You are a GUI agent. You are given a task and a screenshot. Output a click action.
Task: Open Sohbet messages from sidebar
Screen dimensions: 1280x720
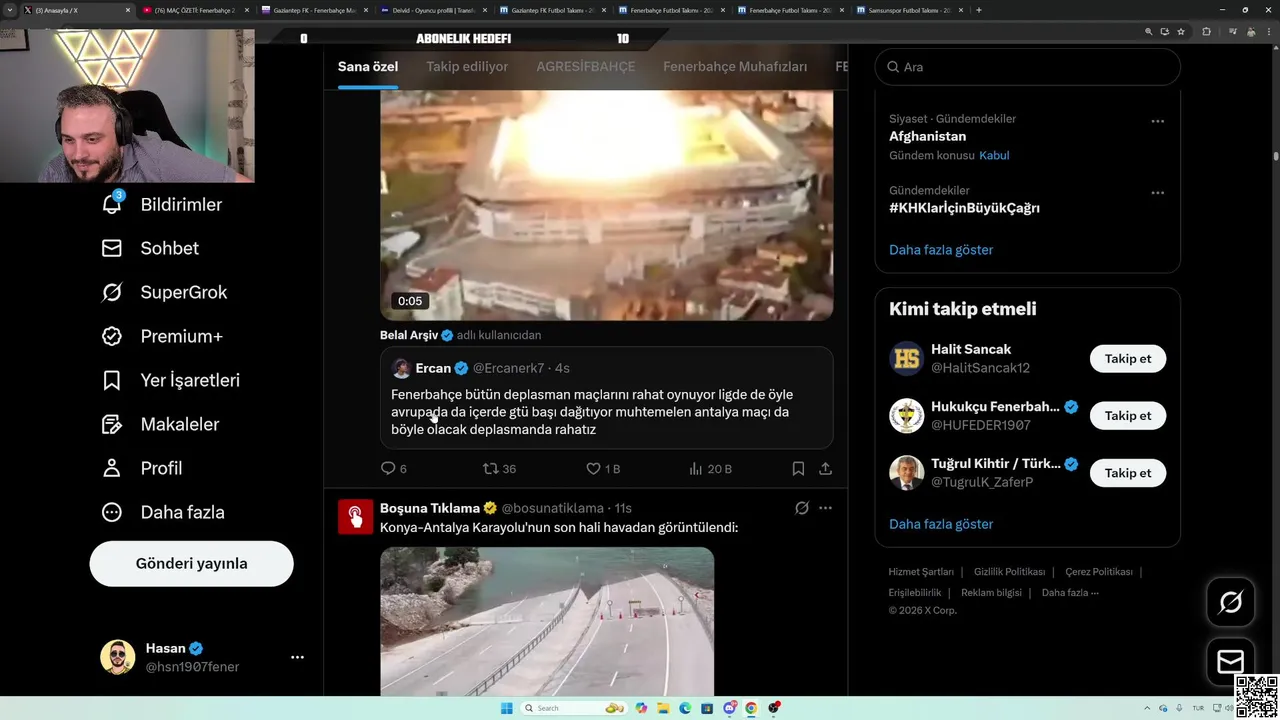(150, 248)
